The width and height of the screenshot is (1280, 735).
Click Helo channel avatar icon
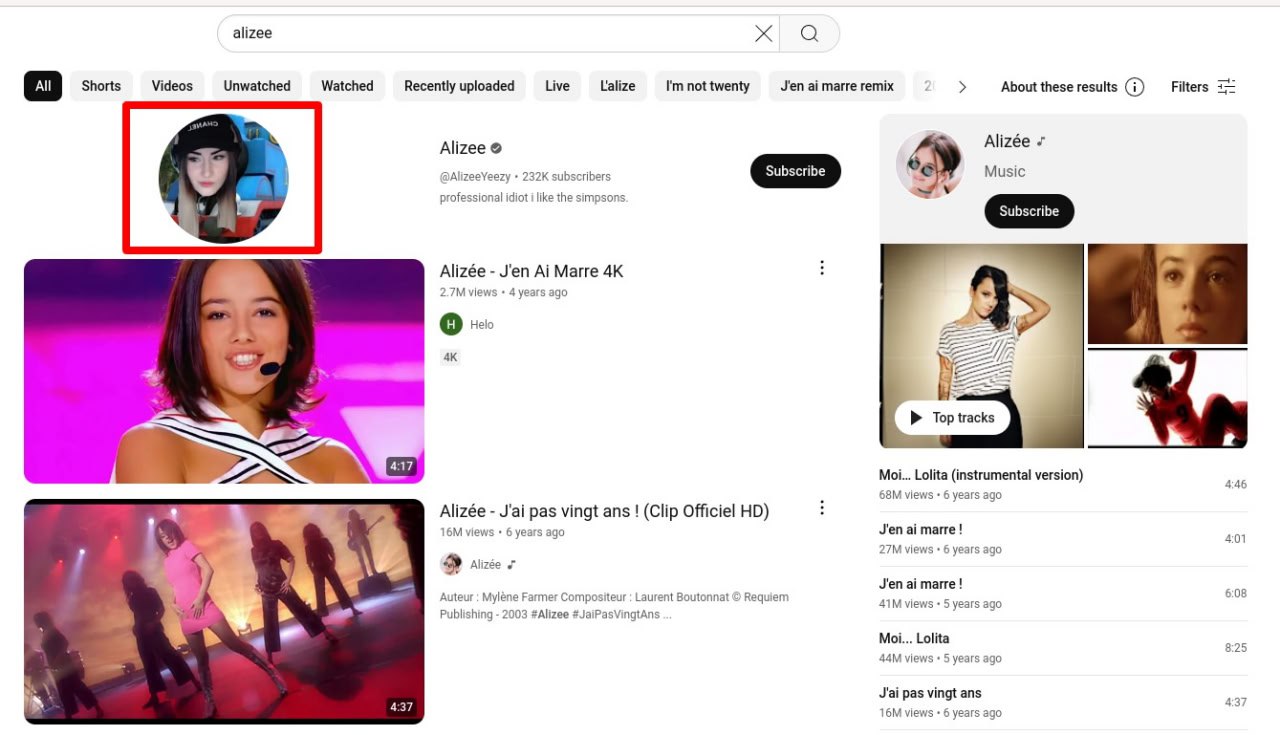point(451,324)
